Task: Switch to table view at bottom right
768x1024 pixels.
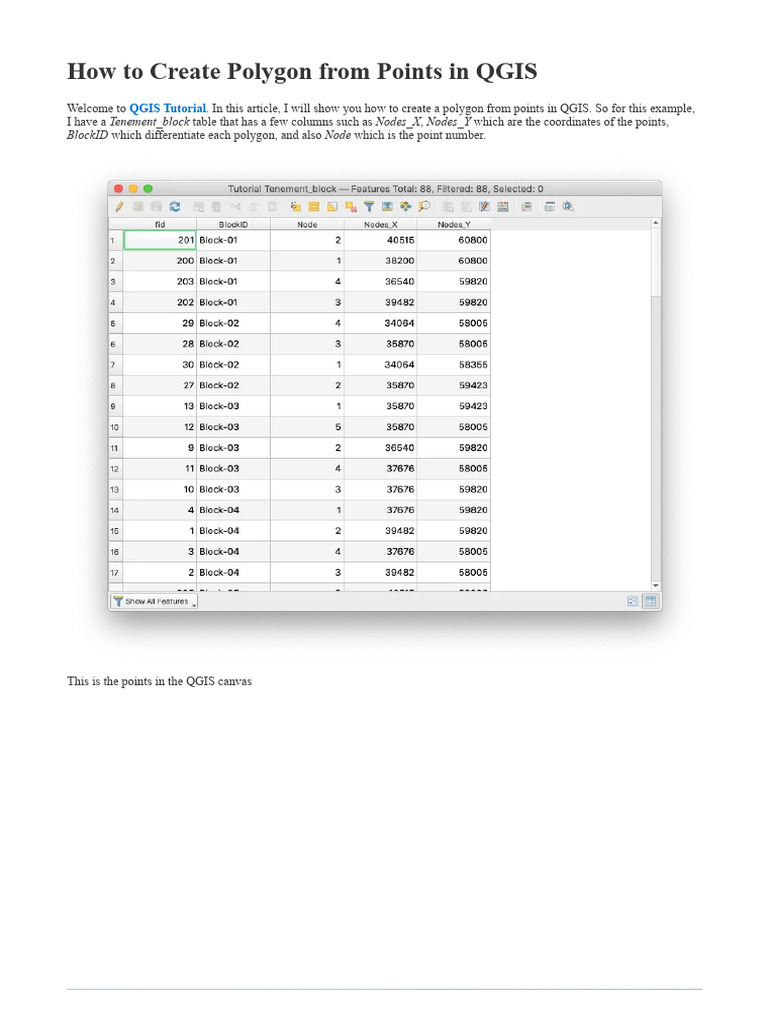Action: pos(650,601)
